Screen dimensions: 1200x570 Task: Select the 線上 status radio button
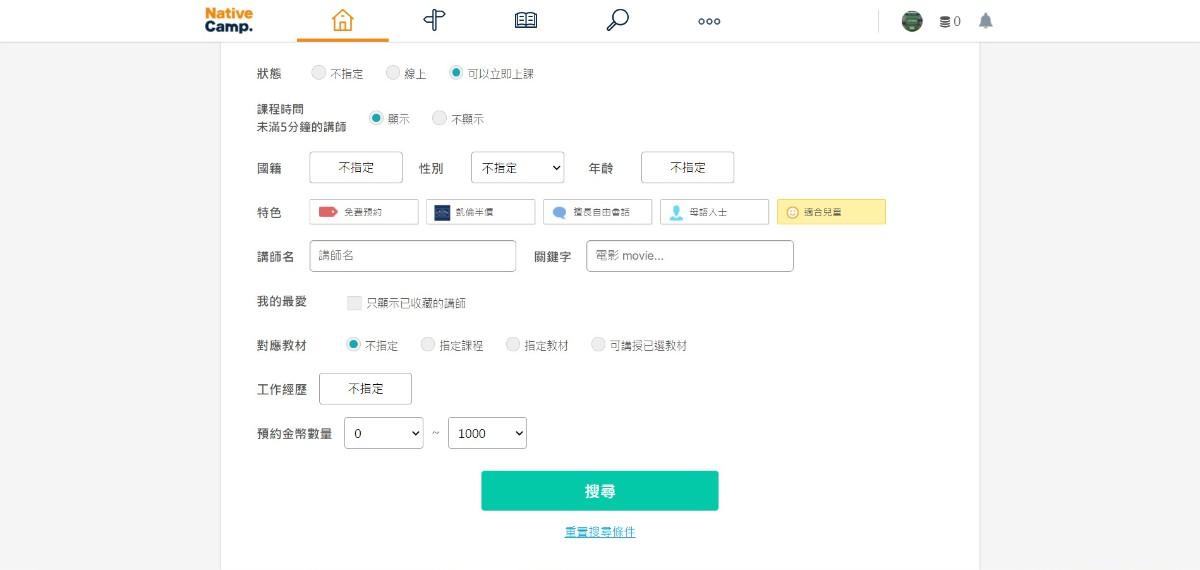(x=393, y=73)
